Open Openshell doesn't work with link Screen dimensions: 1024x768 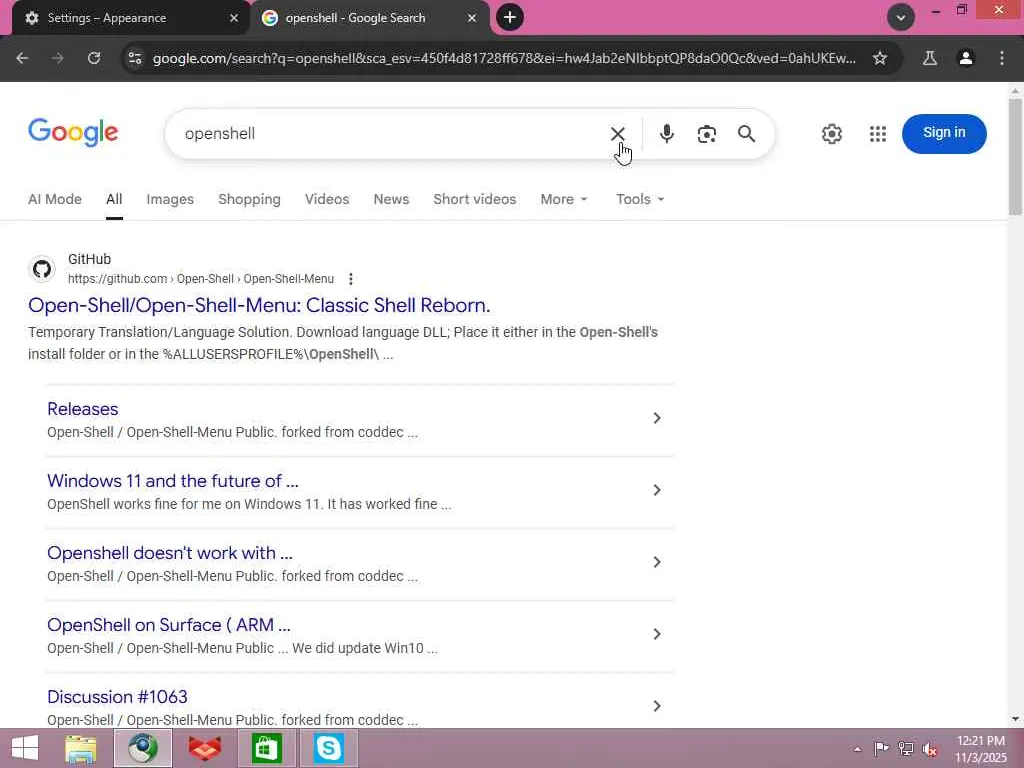click(170, 552)
